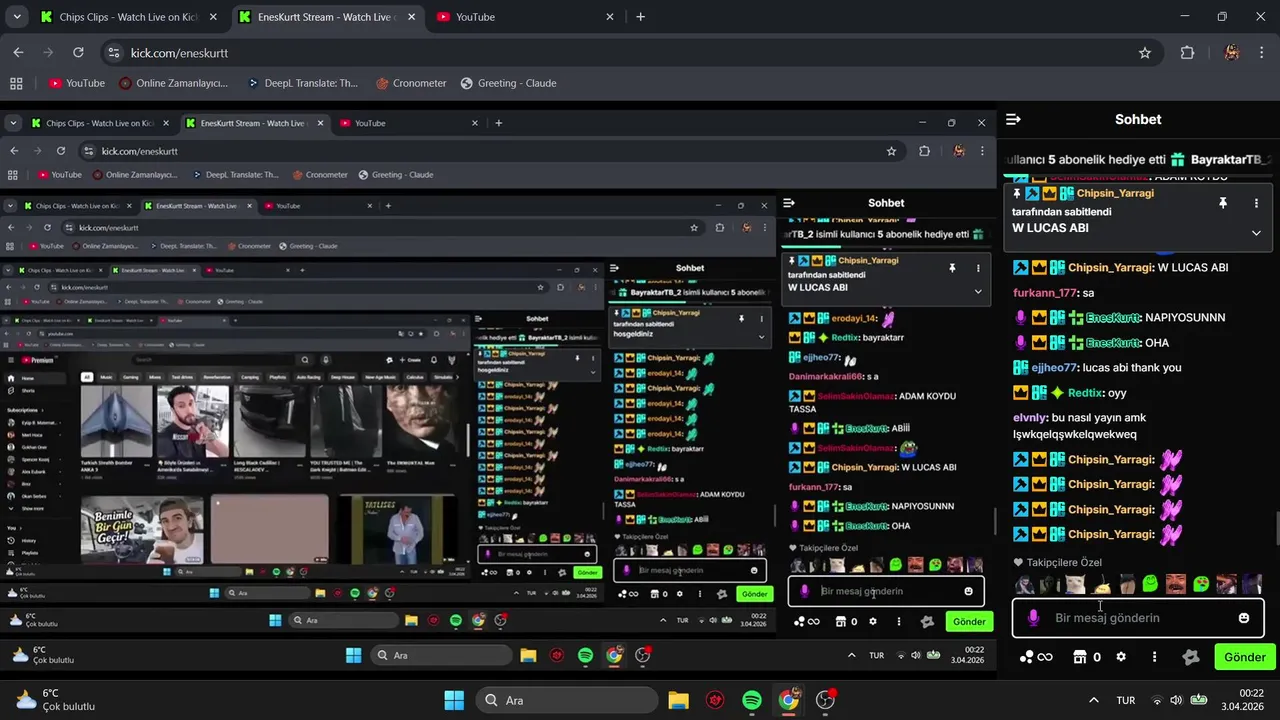Focus the outer kick.com/eneskurtt address bar
Image resolution: width=1280 pixels, height=720 pixels.
[628, 53]
